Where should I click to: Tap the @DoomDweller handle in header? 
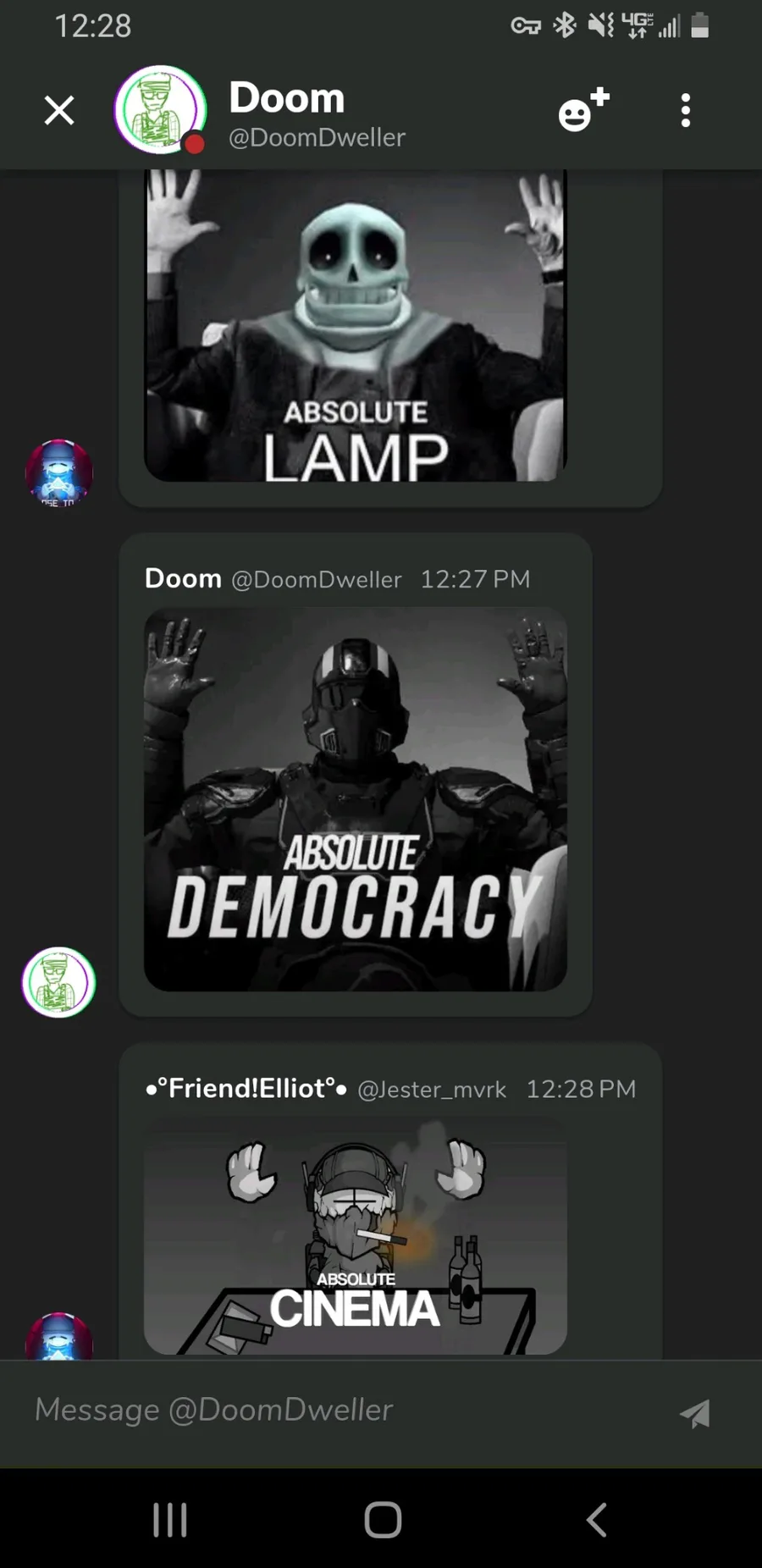tap(317, 137)
